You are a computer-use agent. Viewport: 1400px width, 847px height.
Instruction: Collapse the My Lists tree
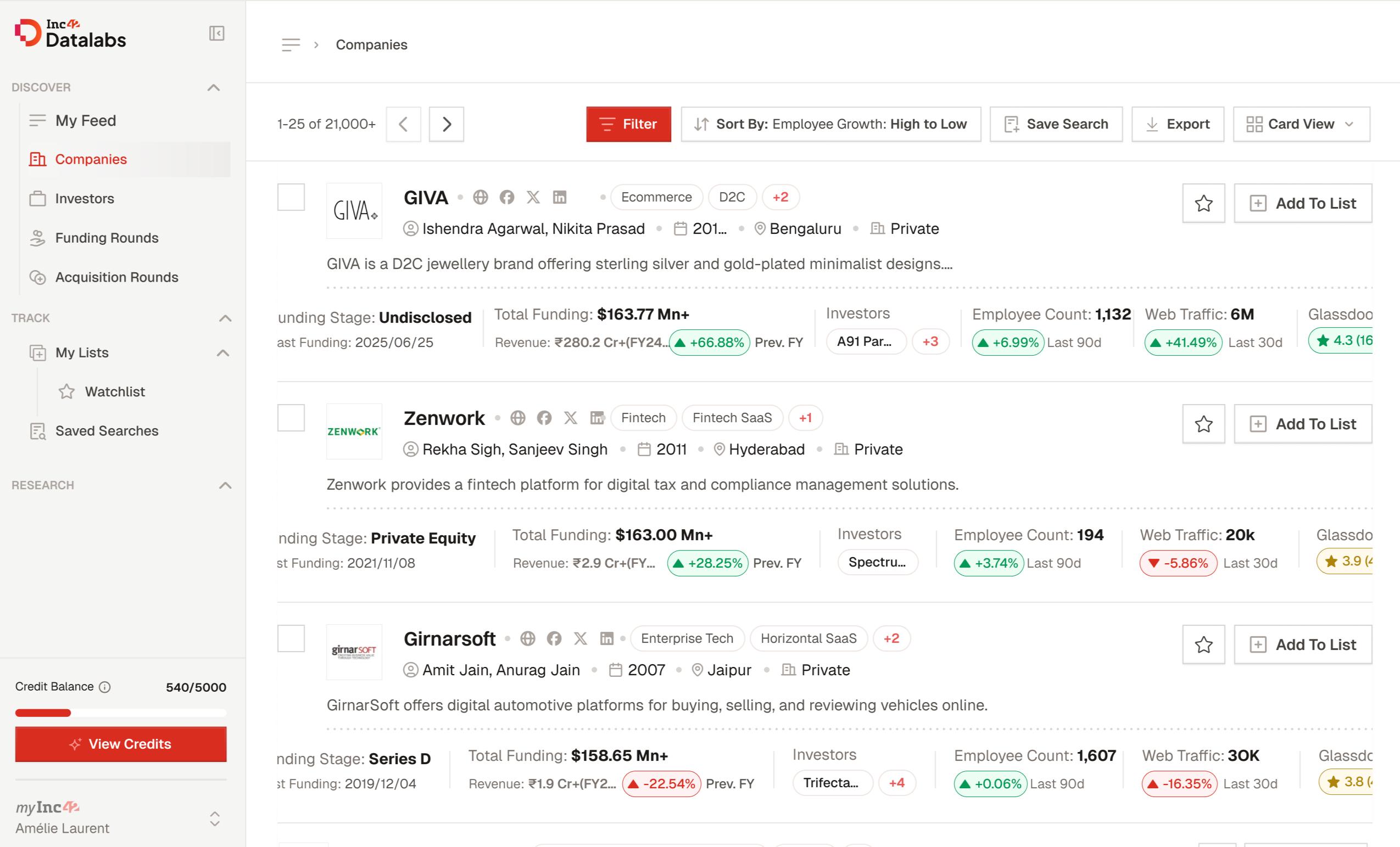(223, 353)
